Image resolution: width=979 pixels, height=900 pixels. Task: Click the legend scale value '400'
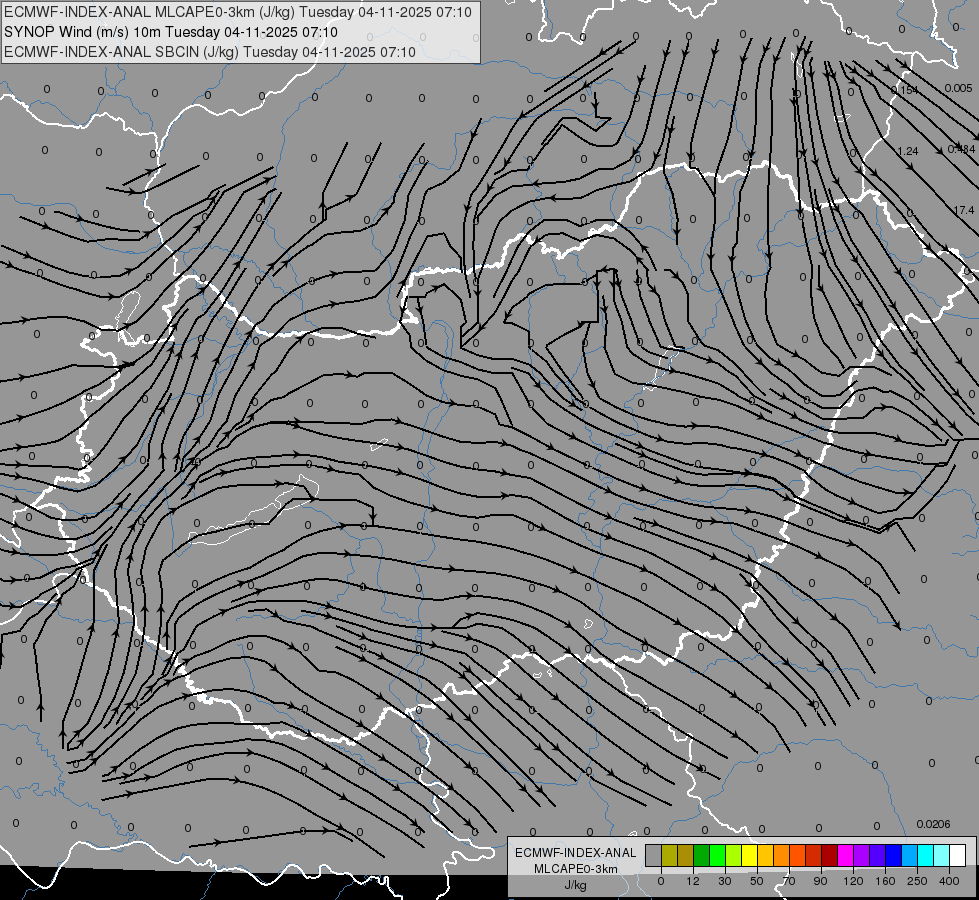point(949,881)
